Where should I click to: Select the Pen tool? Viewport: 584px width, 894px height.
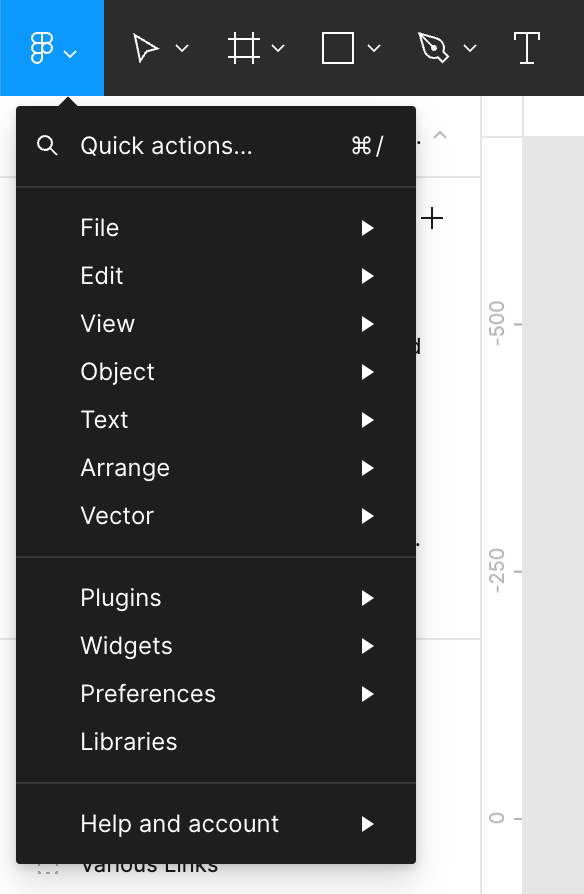[432, 47]
